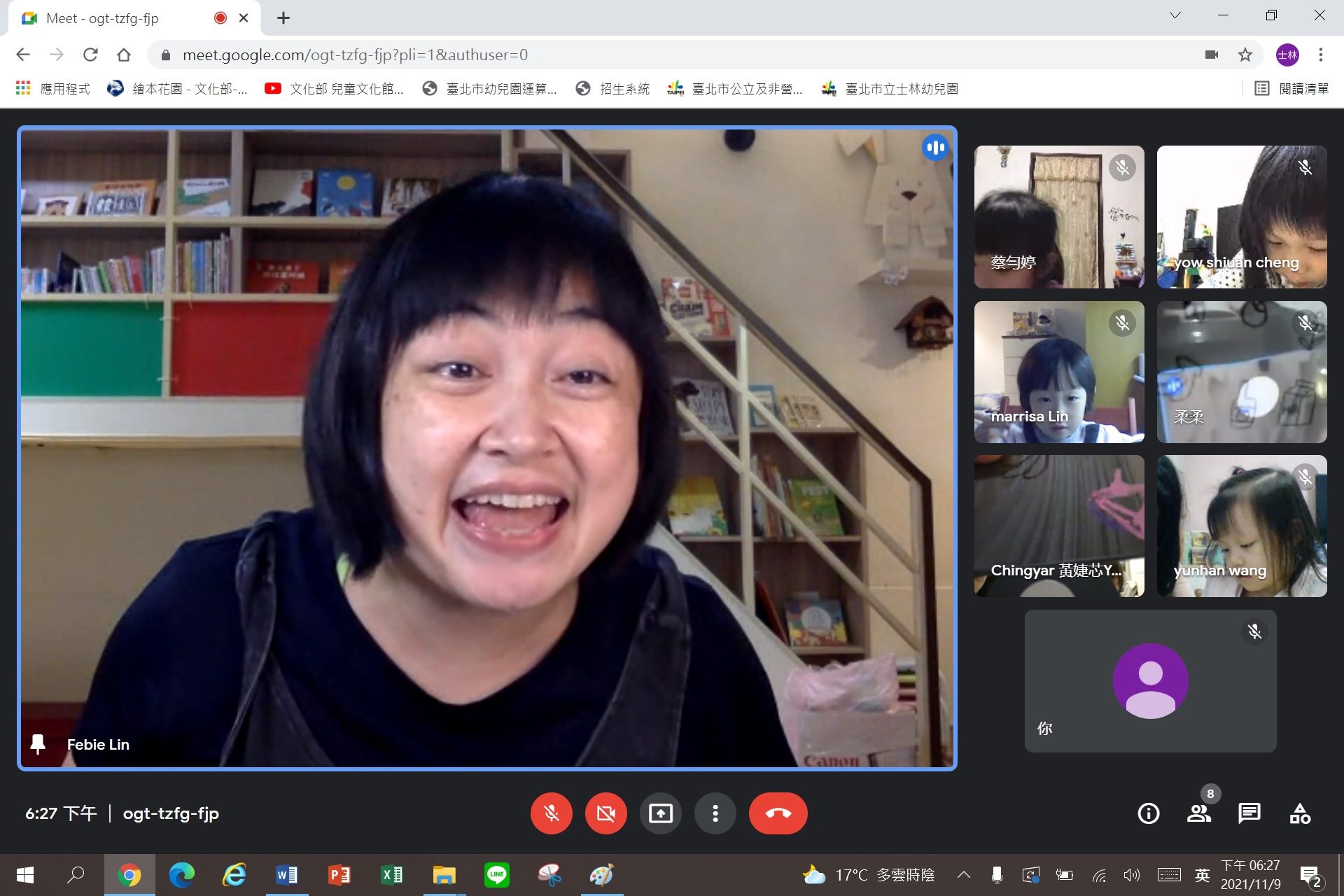Toggle the camera off button
Viewport: 1344px width, 896px height.
click(606, 813)
